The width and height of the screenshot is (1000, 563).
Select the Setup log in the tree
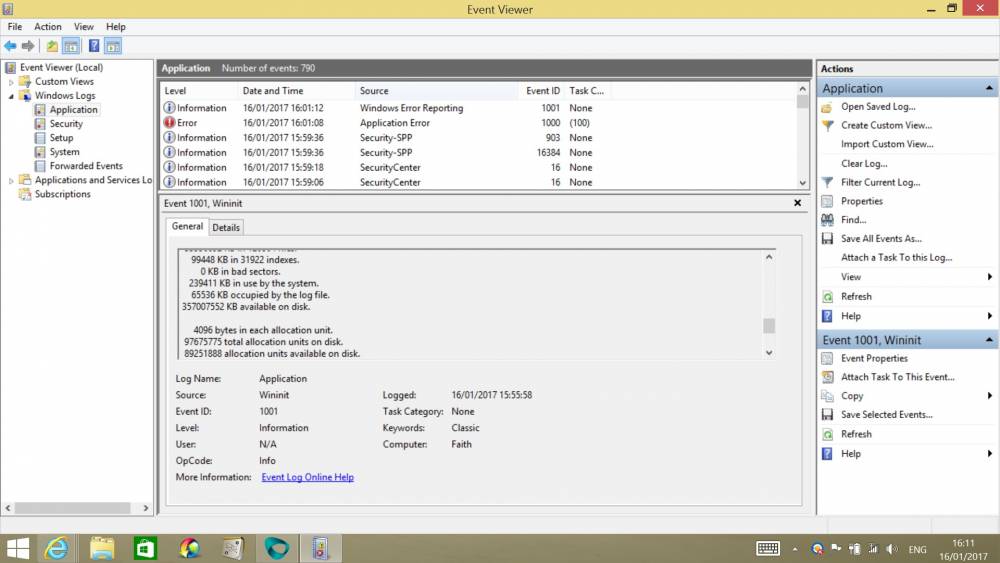click(x=61, y=138)
